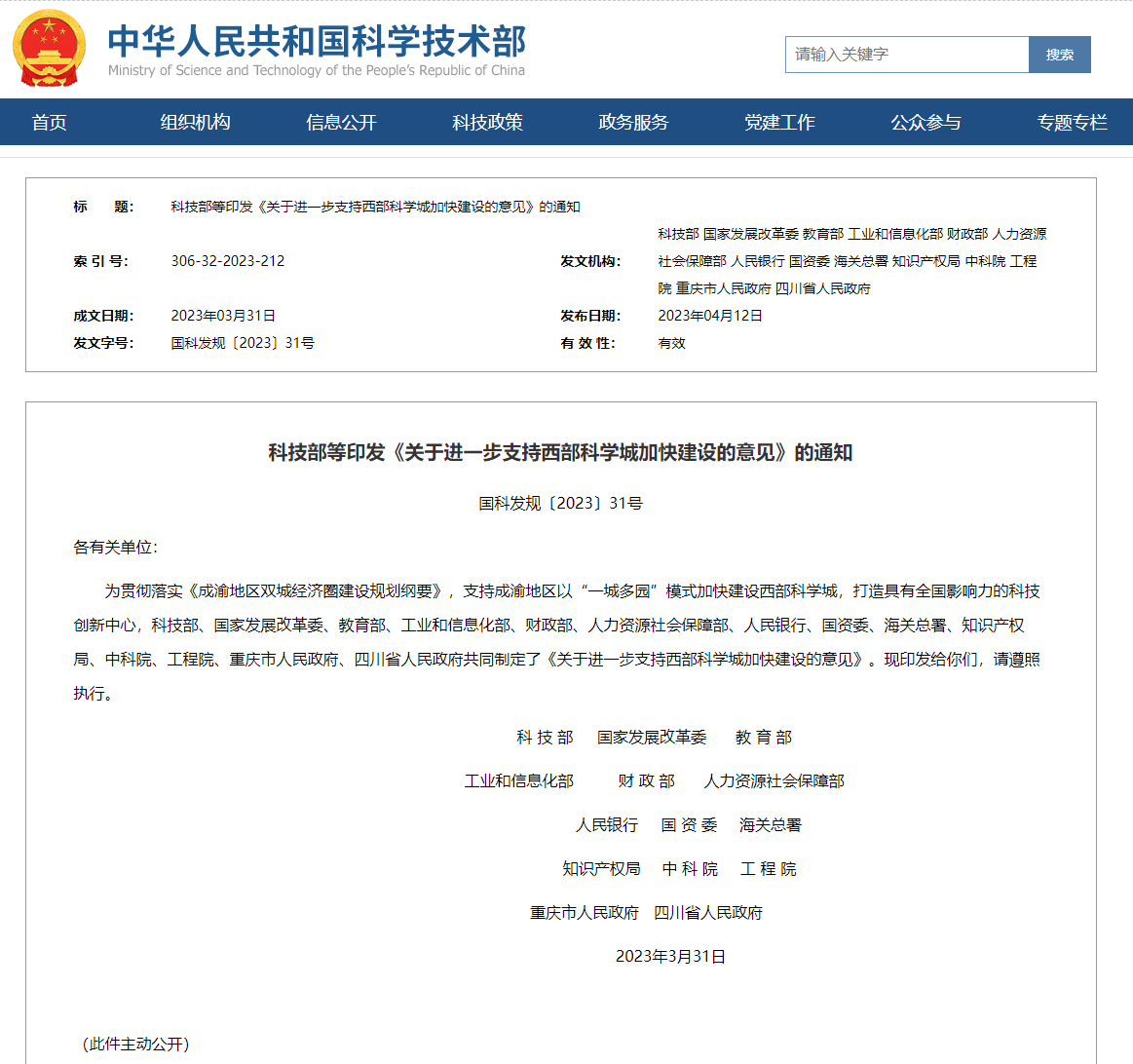Screen dimensions: 1133x1064
Task: Click the document number under the heading
Action: [x=561, y=503]
